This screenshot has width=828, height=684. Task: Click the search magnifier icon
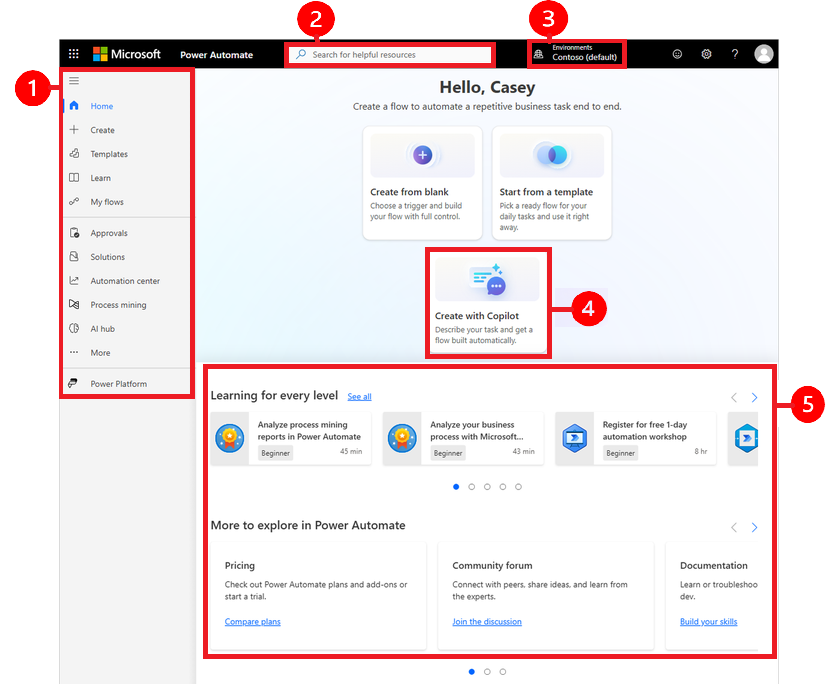301,54
